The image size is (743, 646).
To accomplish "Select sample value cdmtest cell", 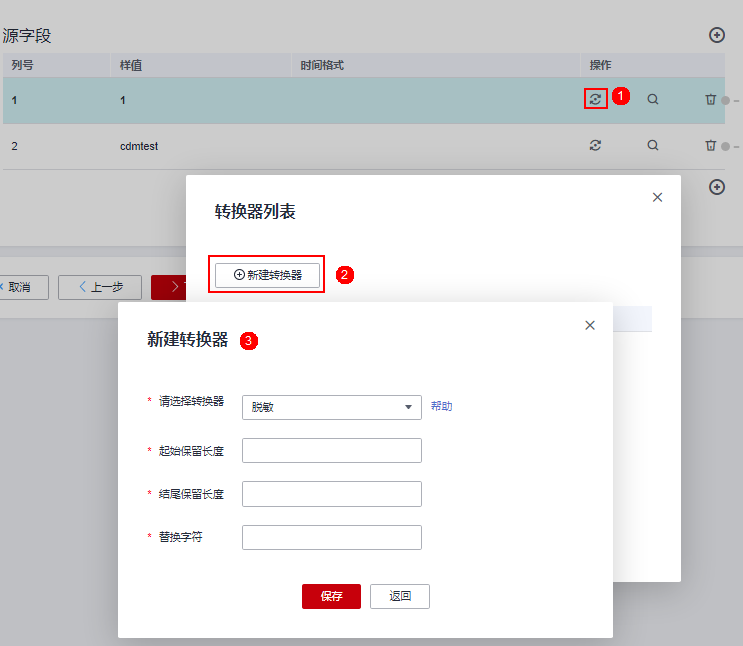I will [139, 146].
